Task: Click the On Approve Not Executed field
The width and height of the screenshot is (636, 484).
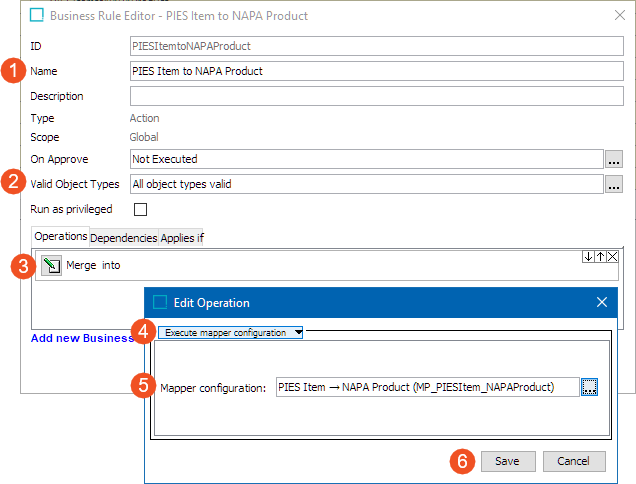Action: tap(367, 159)
